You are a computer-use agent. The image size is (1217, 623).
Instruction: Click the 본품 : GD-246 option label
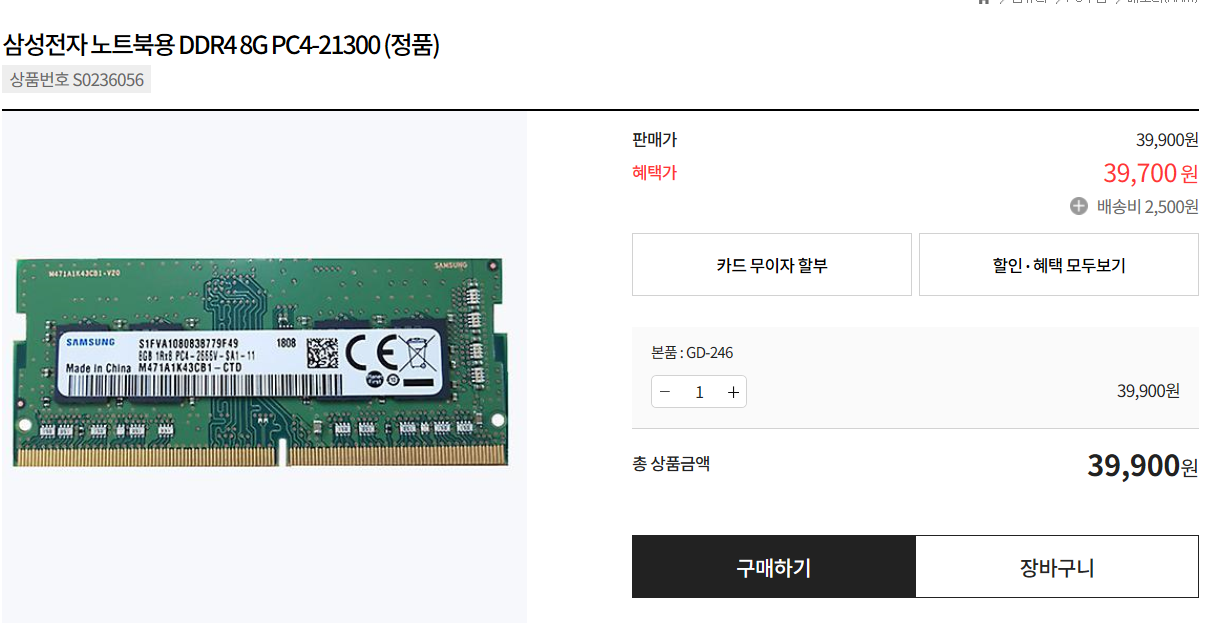click(x=692, y=353)
